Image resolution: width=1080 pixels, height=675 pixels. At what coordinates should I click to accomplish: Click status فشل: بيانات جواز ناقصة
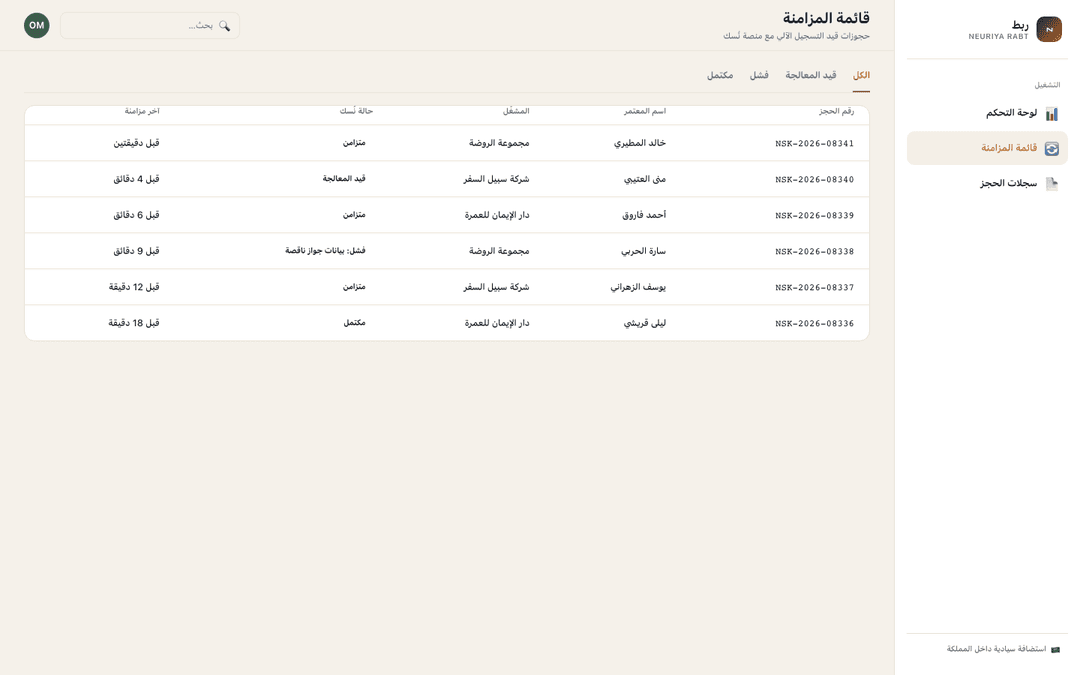[325, 251]
